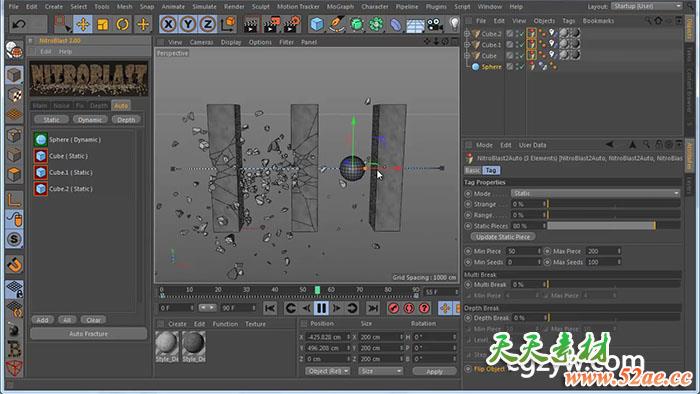Open the spline pen tool
Image resolution: width=700 pixels, height=394 pixels.
coord(336,24)
